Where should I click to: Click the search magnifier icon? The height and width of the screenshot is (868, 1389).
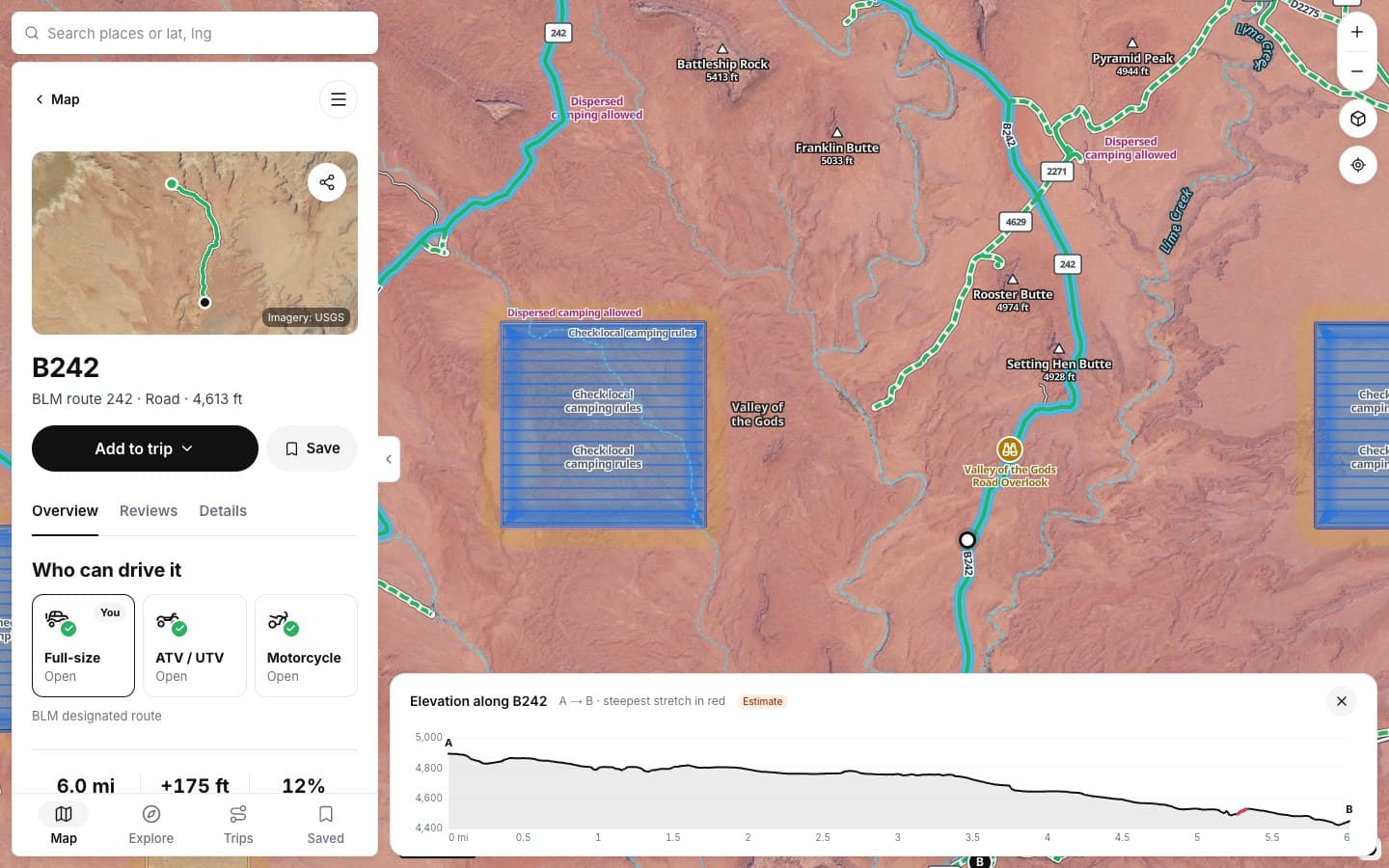(x=32, y=33)
